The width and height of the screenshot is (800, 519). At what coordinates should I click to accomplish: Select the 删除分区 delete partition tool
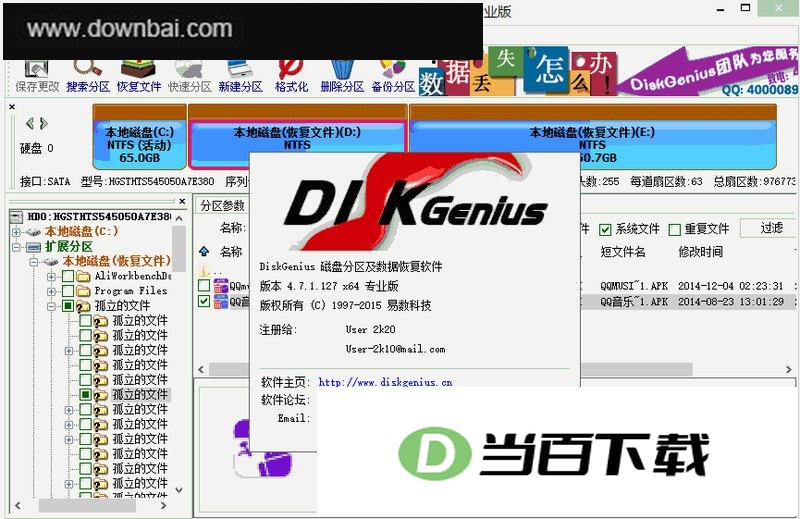tap(342, 77)
